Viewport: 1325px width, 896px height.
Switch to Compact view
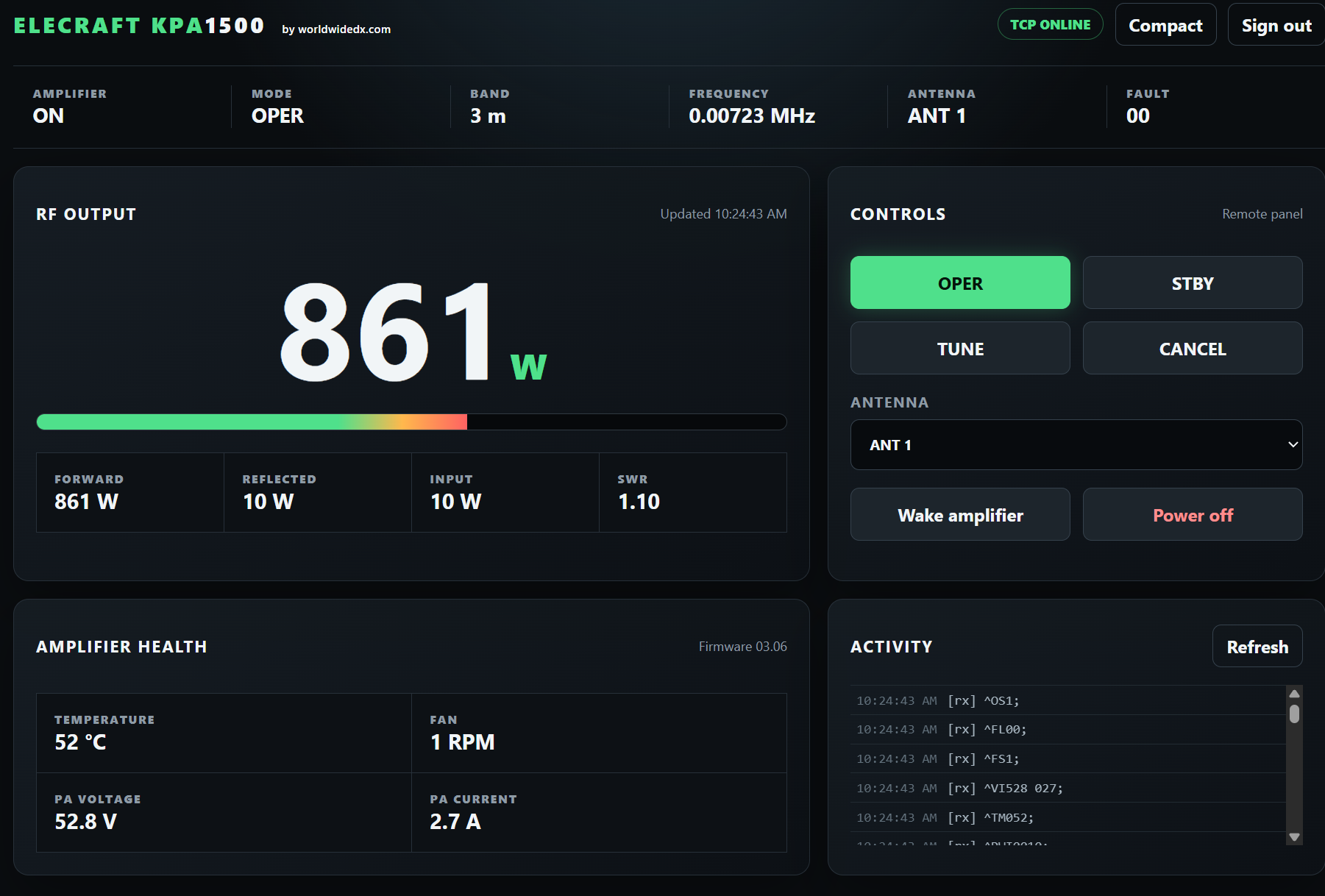1165,24
